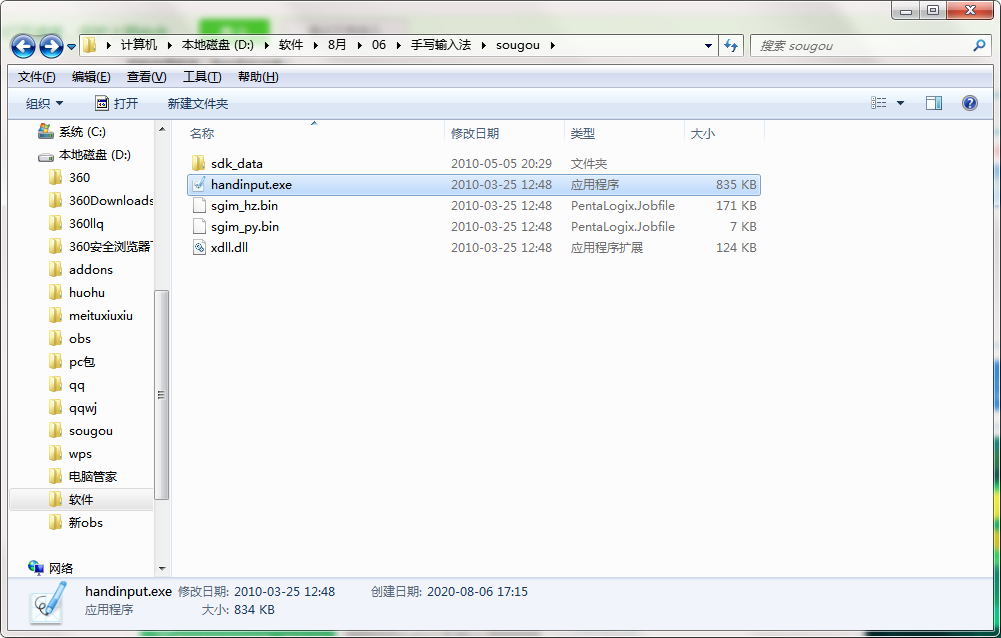Click the handinput.exe date 2010-03-25 12:48
1001x638 pixels.
(501, 185)
